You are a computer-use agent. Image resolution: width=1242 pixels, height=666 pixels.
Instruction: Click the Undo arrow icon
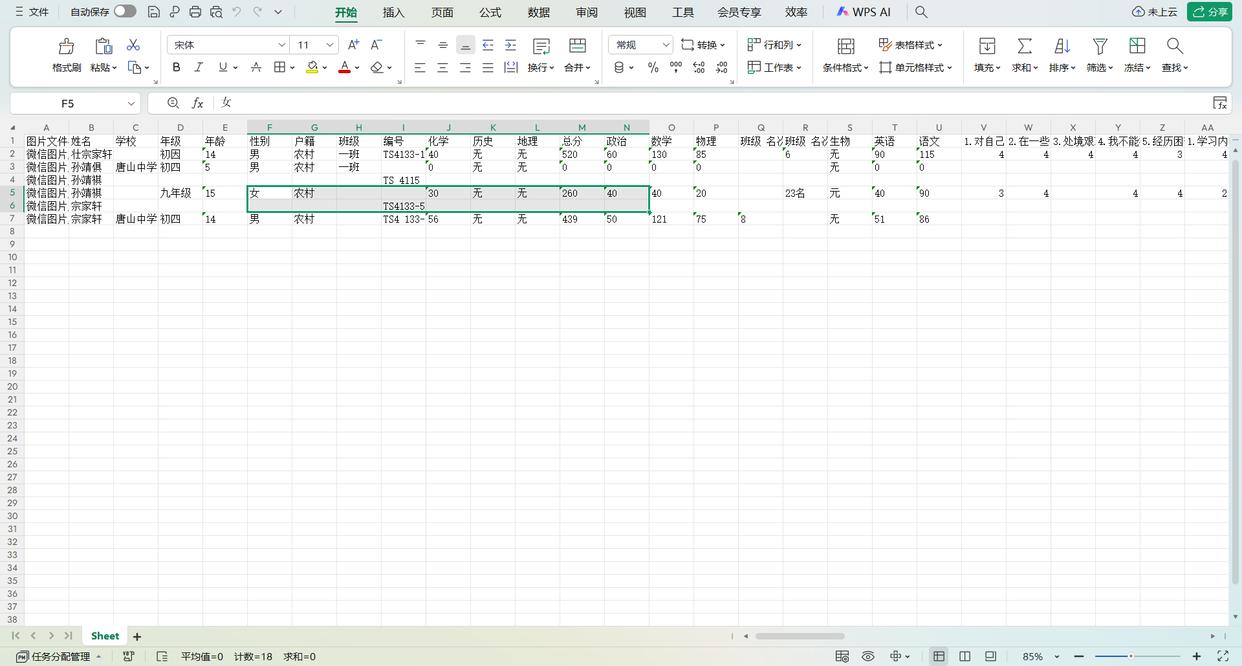coord(237,12)
